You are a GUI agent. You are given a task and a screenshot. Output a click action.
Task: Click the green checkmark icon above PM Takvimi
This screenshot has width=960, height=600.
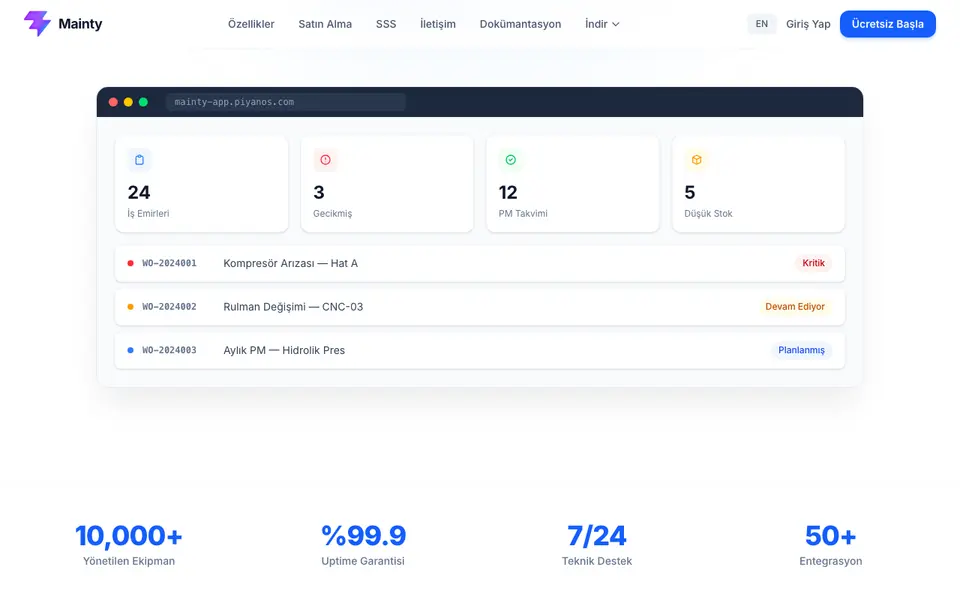511,160
